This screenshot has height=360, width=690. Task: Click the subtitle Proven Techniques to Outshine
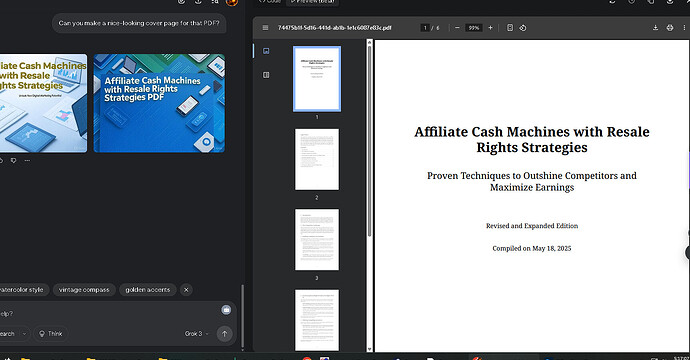[532, 181]
